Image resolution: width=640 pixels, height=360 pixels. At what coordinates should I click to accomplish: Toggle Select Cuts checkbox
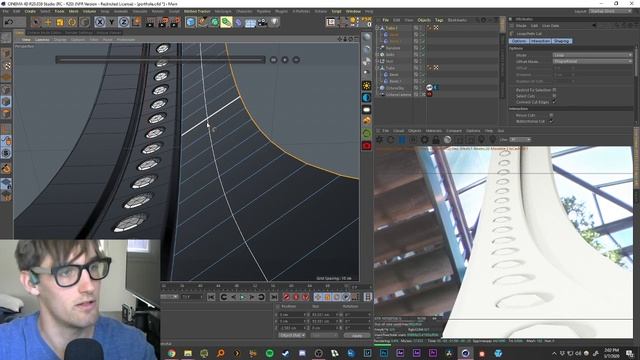pyautogui.click(x=554, y=96)
